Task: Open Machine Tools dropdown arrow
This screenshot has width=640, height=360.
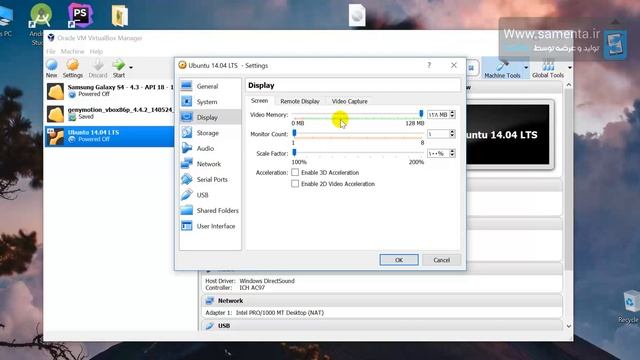Action: [x=526, y=68]
